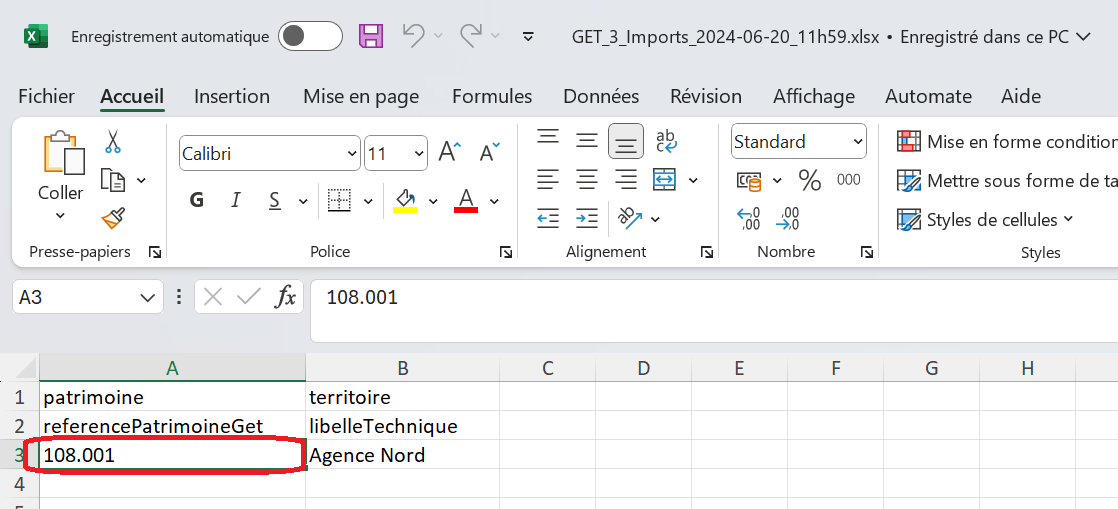Image resolution: width=1118 pixels, height=509 pixels.
Task: Click the Excel application icon
Action: pos(36,36)
